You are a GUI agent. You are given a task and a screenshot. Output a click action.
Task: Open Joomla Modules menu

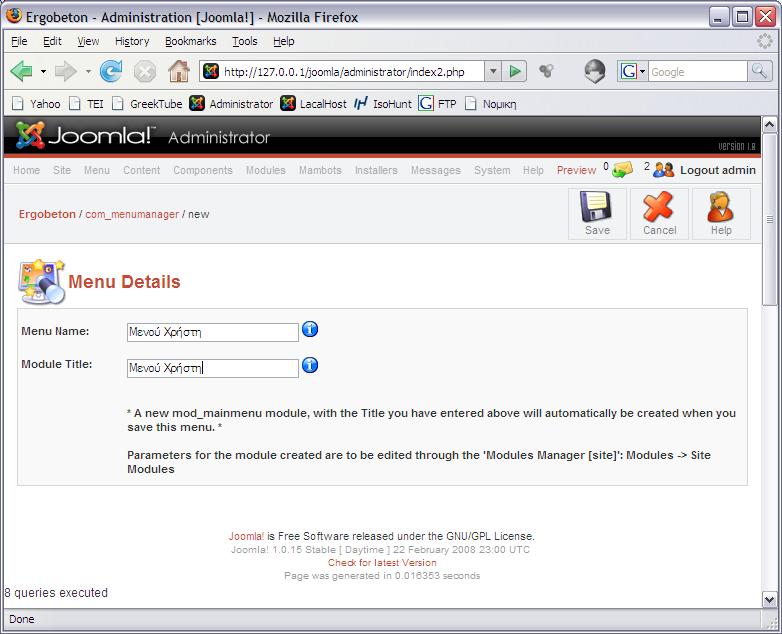pos(265,170)
